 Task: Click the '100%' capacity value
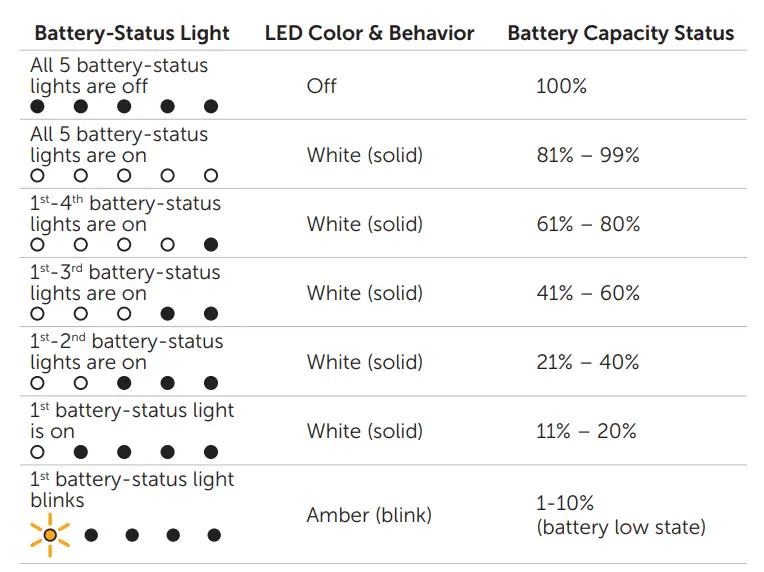tap(561, 86)
